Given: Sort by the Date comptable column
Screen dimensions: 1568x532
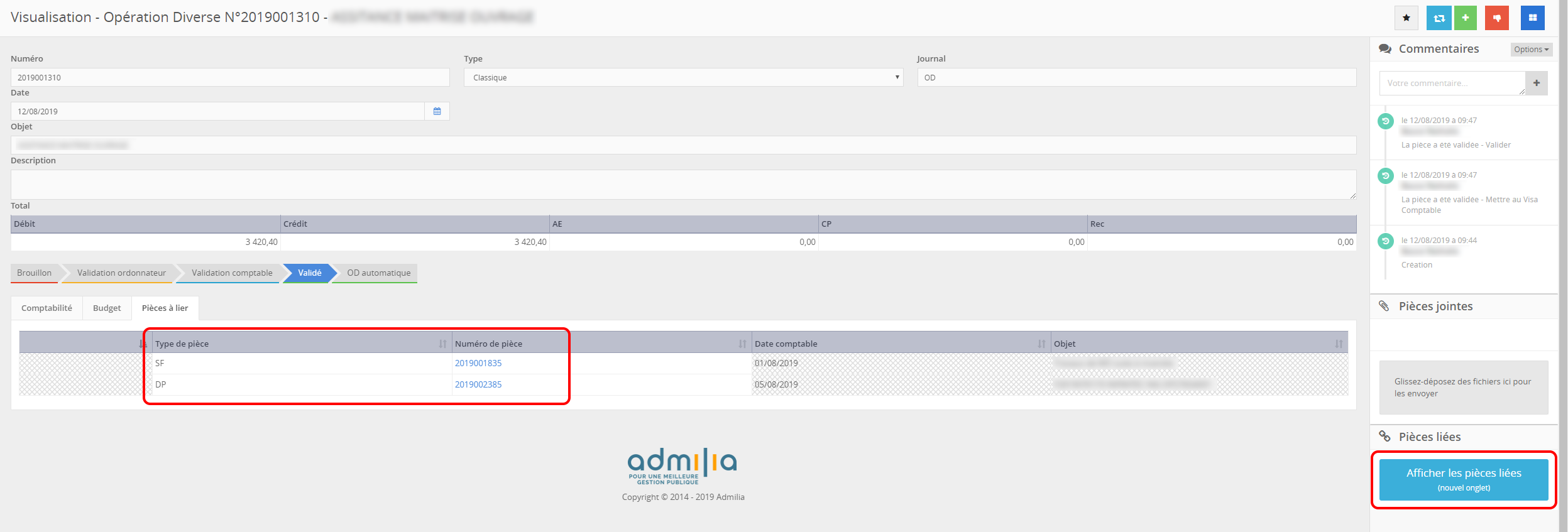Looking at the screenshot, I should coord(1041,344).
